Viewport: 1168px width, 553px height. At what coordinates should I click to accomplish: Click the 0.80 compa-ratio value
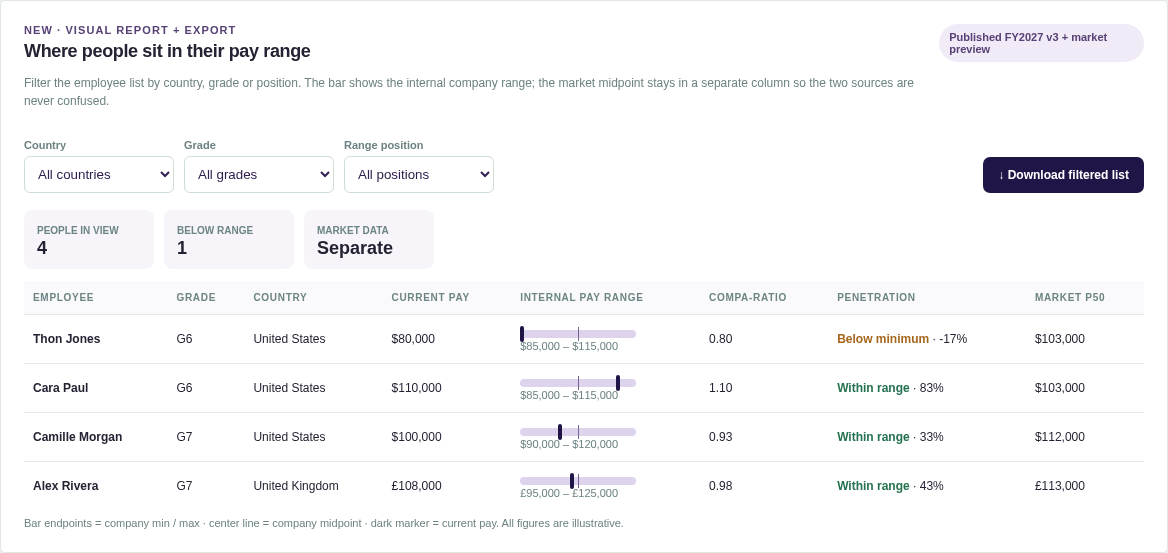(x=720, y=339)
